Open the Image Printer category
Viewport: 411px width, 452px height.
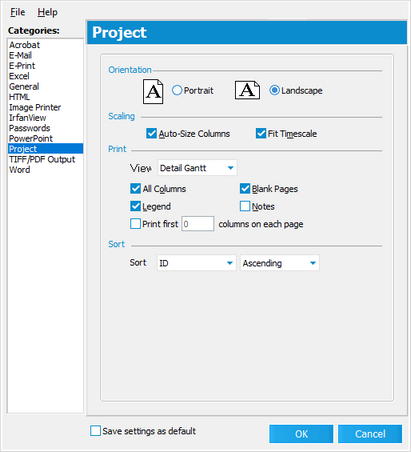tap(45, 107)
